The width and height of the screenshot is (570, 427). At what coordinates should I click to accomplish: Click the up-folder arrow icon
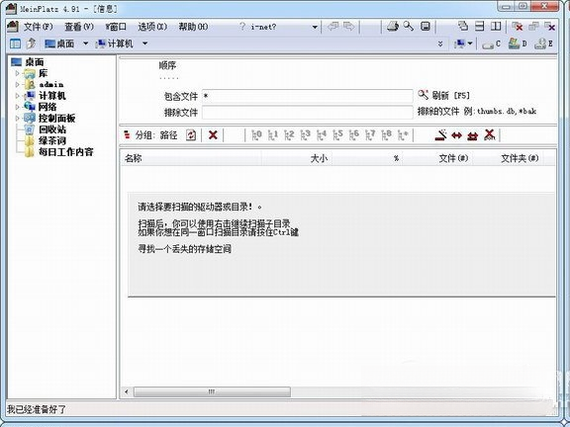tap(31, 44)
